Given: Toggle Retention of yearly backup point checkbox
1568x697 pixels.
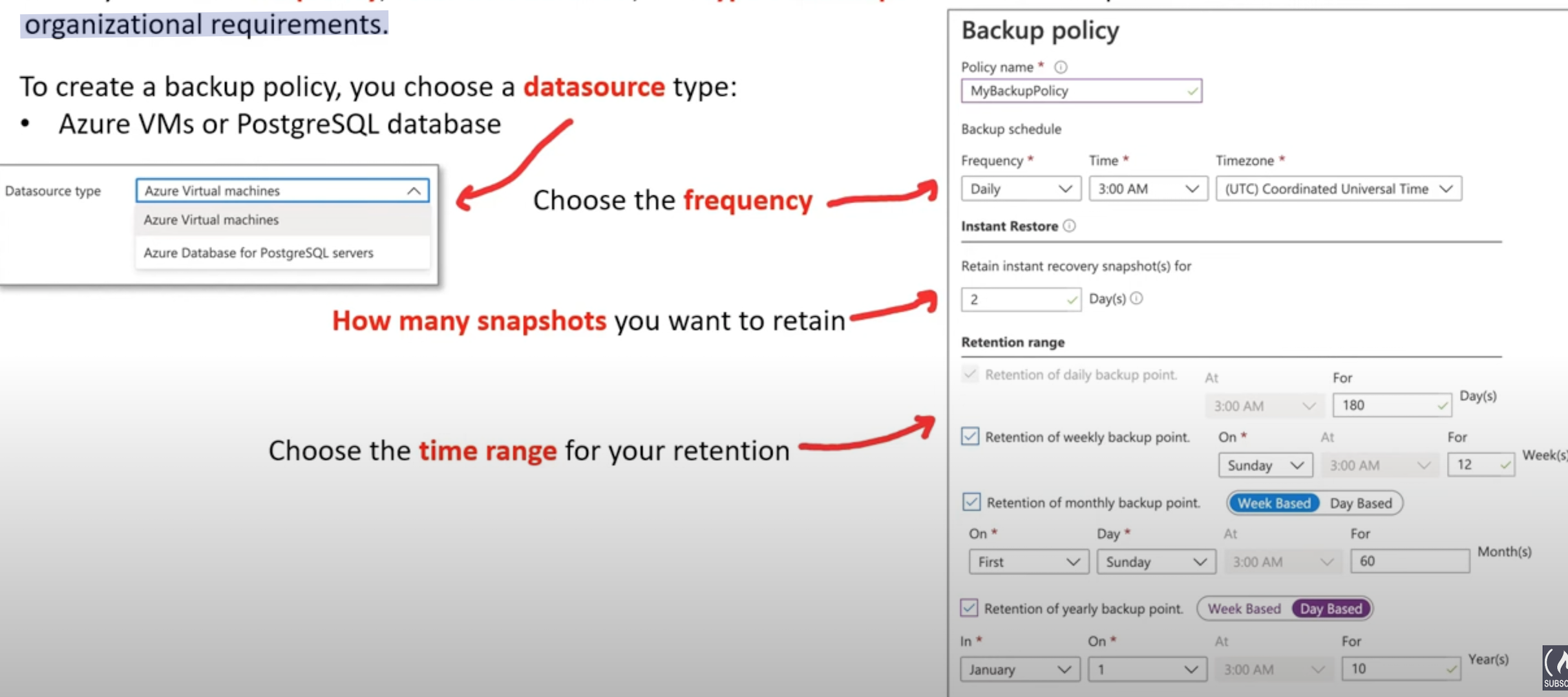Looking at the screenshot, I should click(x=968, y=608).
